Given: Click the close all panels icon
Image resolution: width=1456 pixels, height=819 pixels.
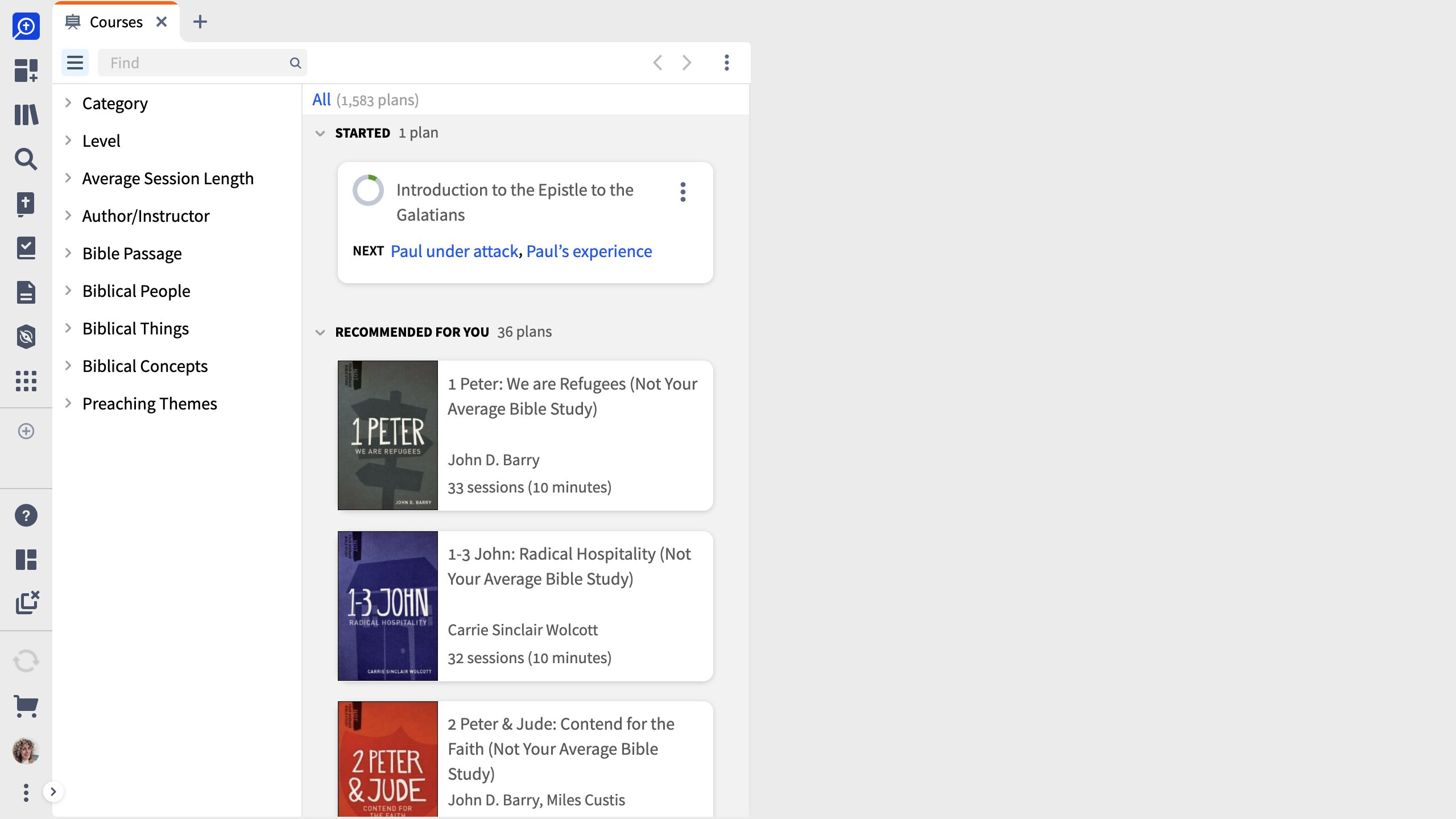Looking at the screenshot, I should pos(27,603).
